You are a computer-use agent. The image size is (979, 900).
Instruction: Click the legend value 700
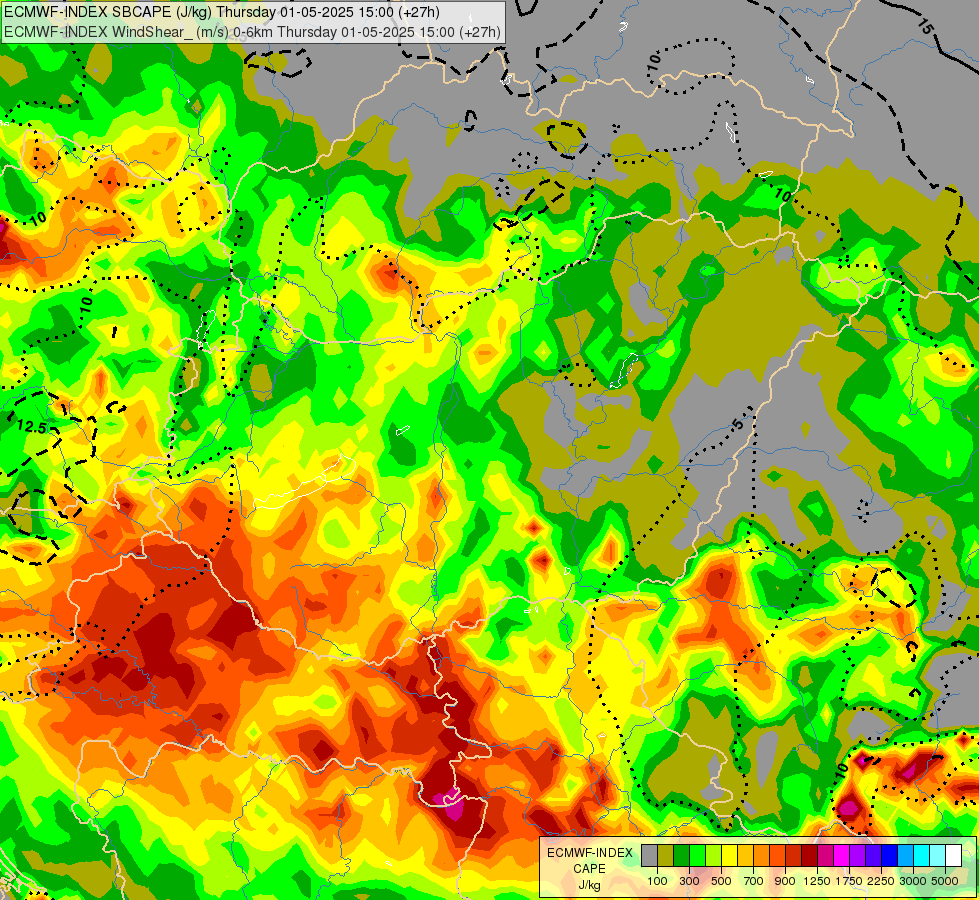(x=753, y=881)
